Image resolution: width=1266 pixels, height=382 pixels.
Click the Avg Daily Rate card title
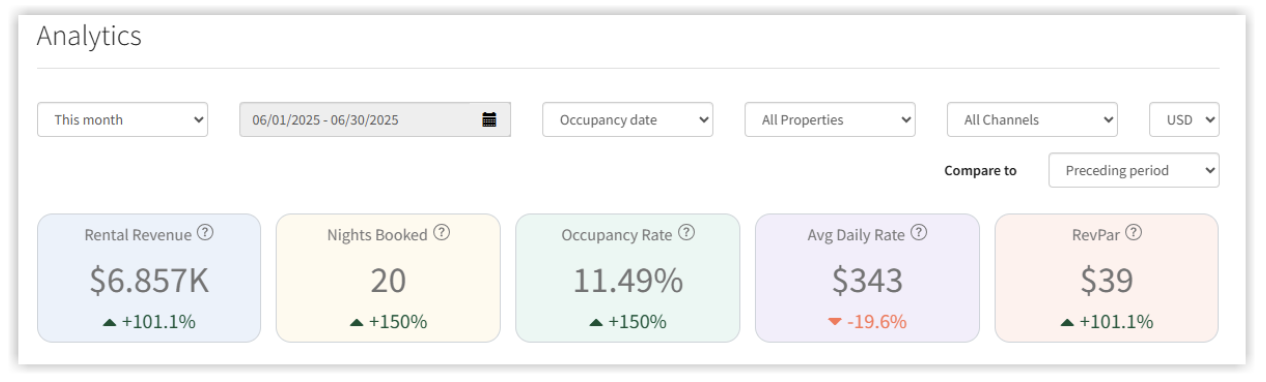[x=856, y=235]
